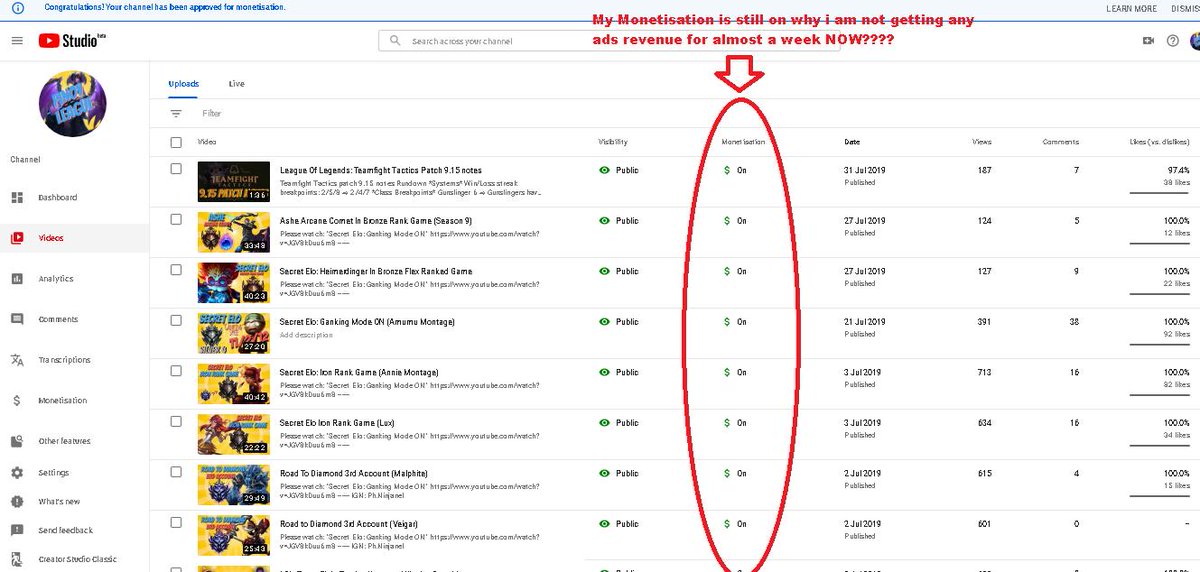This screenshot has width=1200, height=572.
Task: Click the search magnifier icon
Action: coord(395,41)
